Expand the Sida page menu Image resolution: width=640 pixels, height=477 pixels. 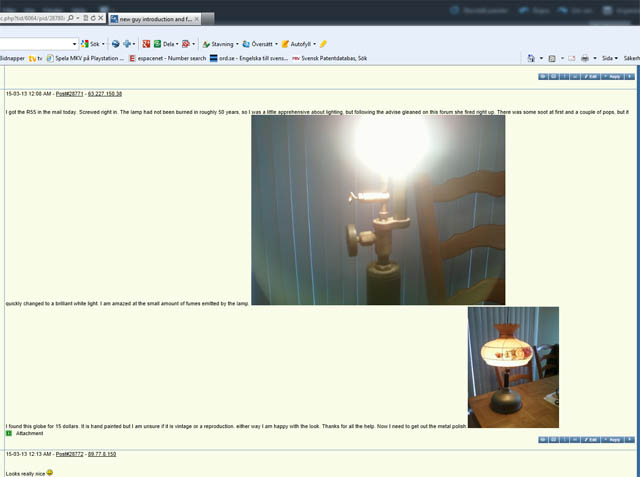pyautogui.click(x=610, y=59)
